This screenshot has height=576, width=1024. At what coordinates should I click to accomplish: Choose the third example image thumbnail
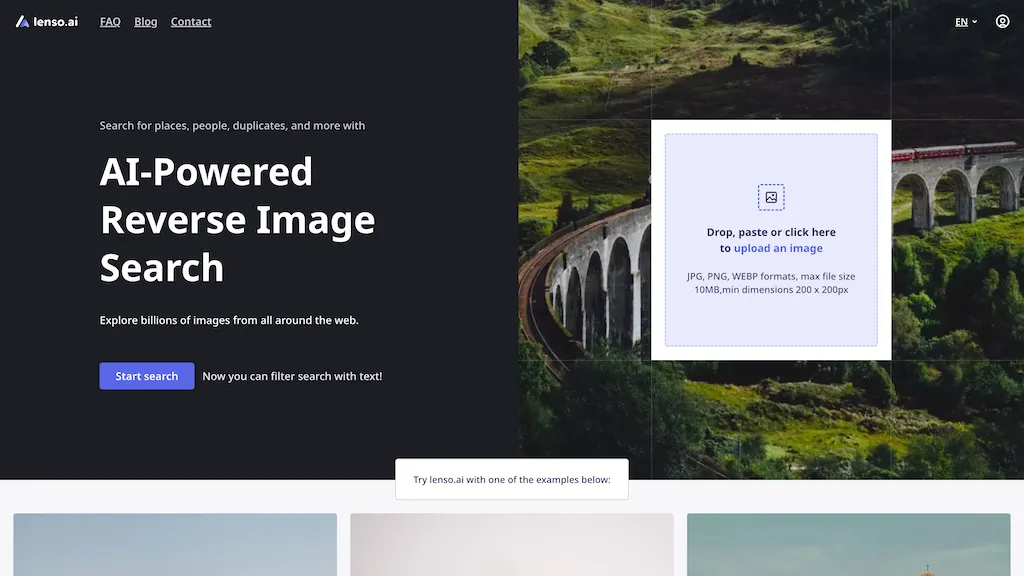[x=848, y=545]
